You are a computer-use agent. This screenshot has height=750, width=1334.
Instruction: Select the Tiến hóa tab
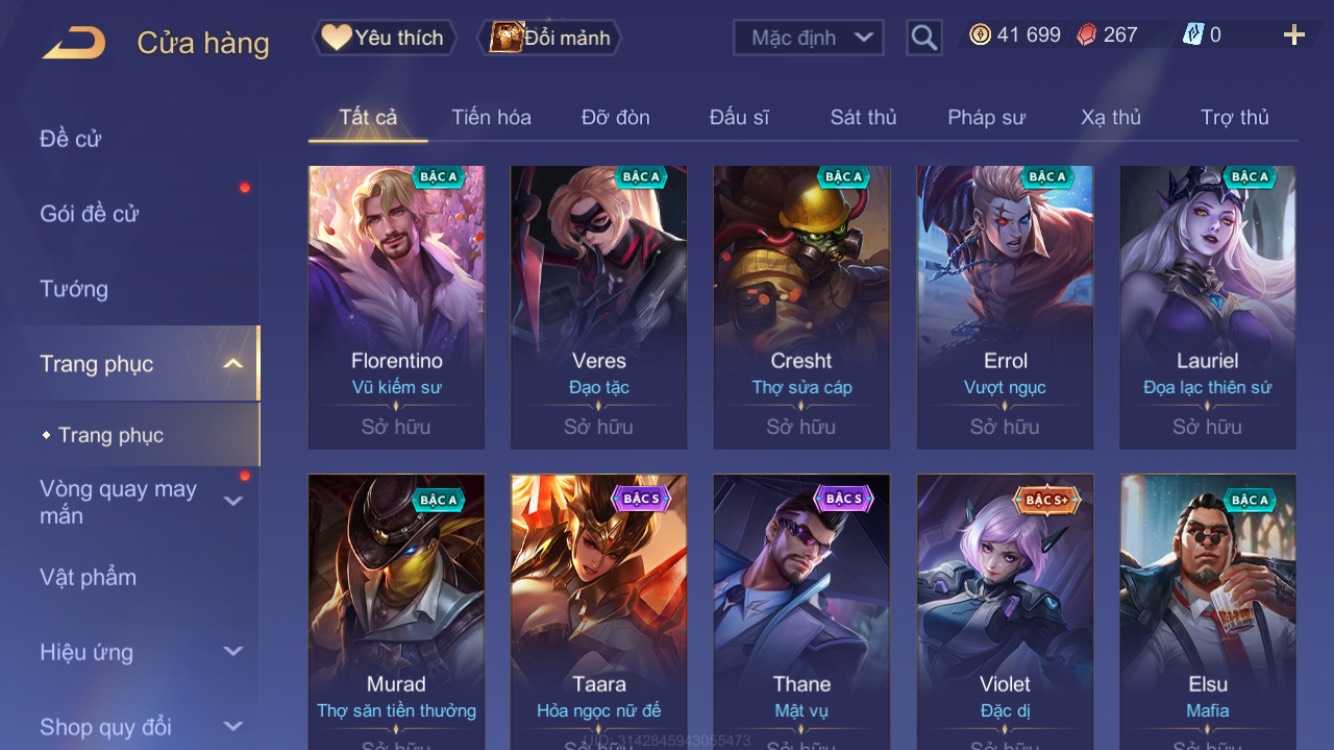(491, 117)
